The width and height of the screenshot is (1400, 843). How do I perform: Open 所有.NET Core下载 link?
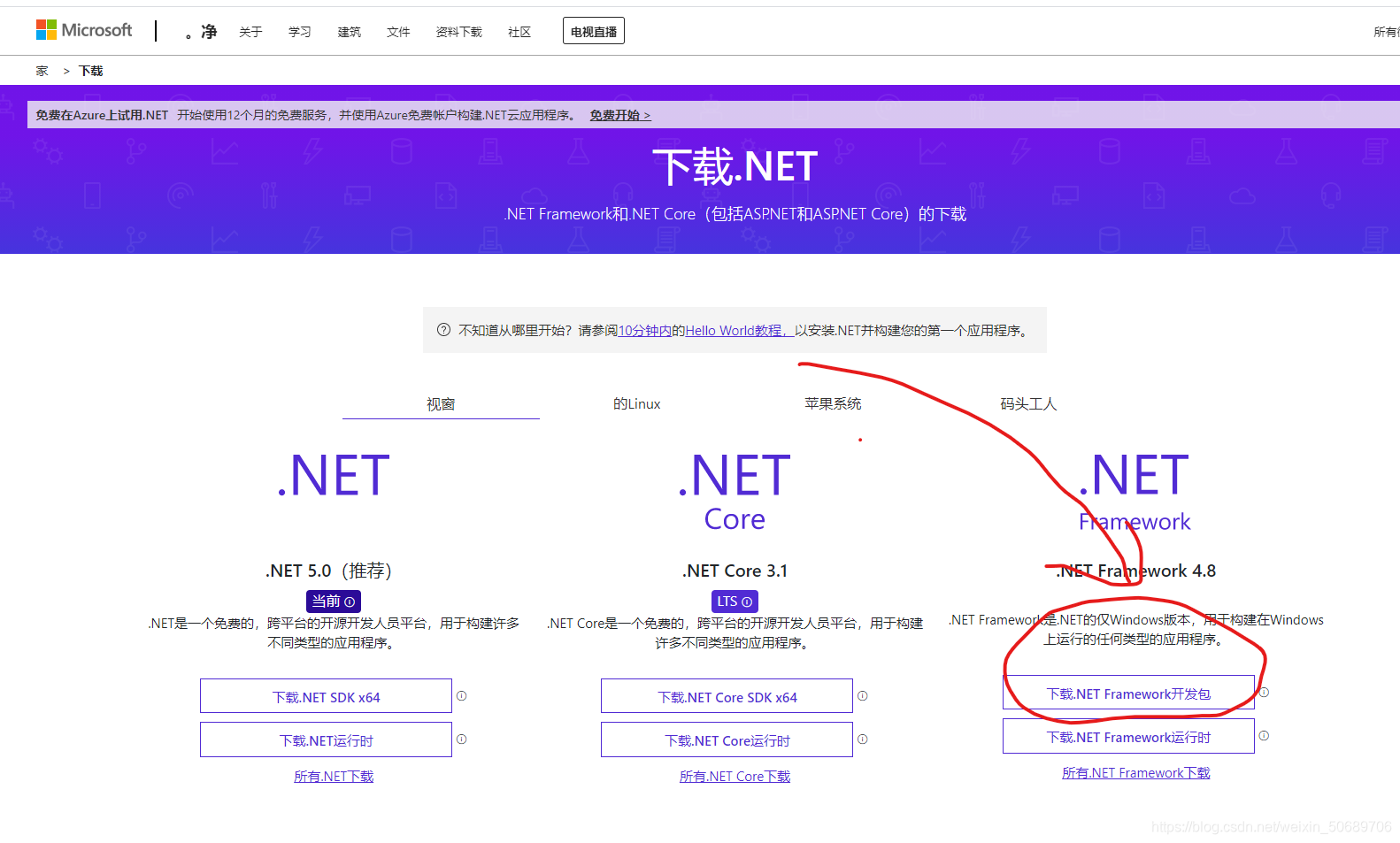735,777
